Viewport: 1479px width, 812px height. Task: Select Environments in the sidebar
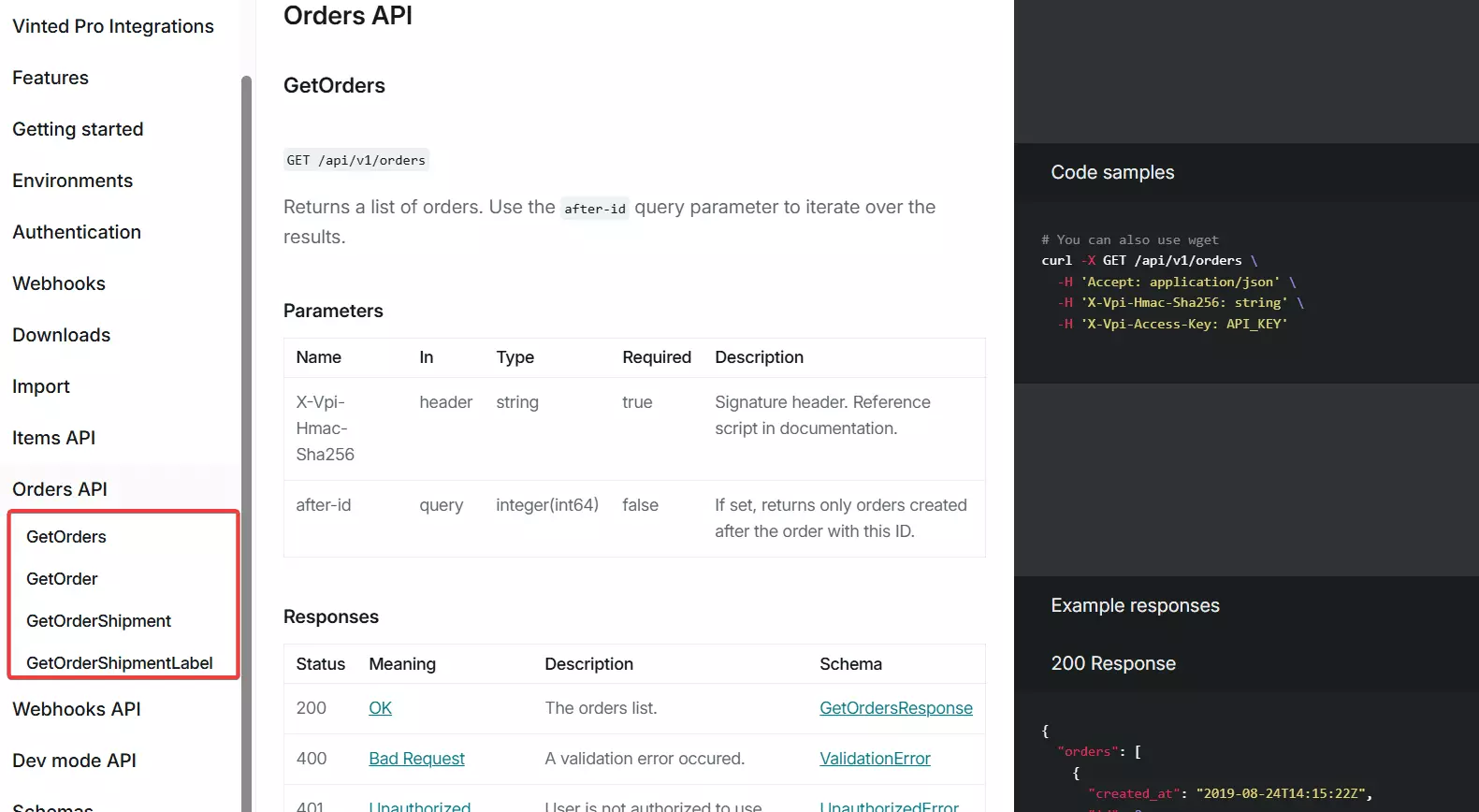[x=73, y=181]
